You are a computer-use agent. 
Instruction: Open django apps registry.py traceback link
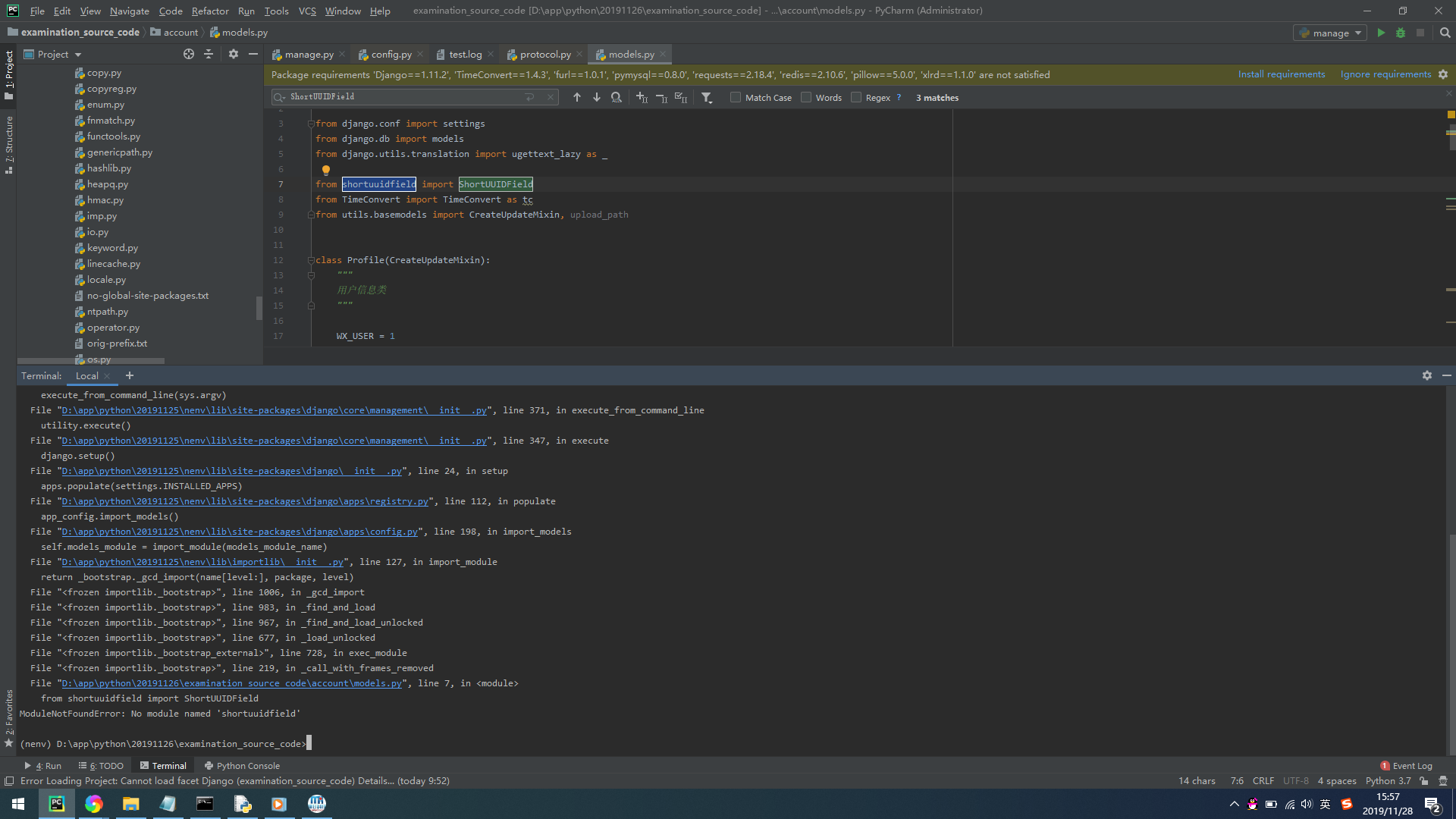[x=245, y=501]
